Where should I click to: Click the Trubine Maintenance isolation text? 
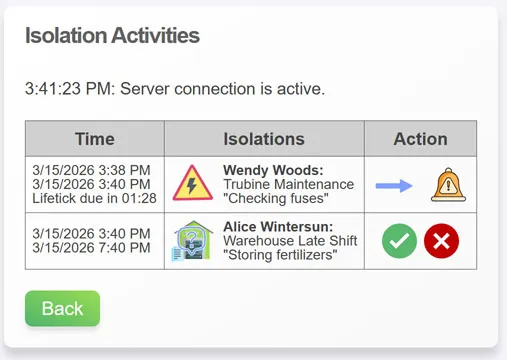[289, 184]
